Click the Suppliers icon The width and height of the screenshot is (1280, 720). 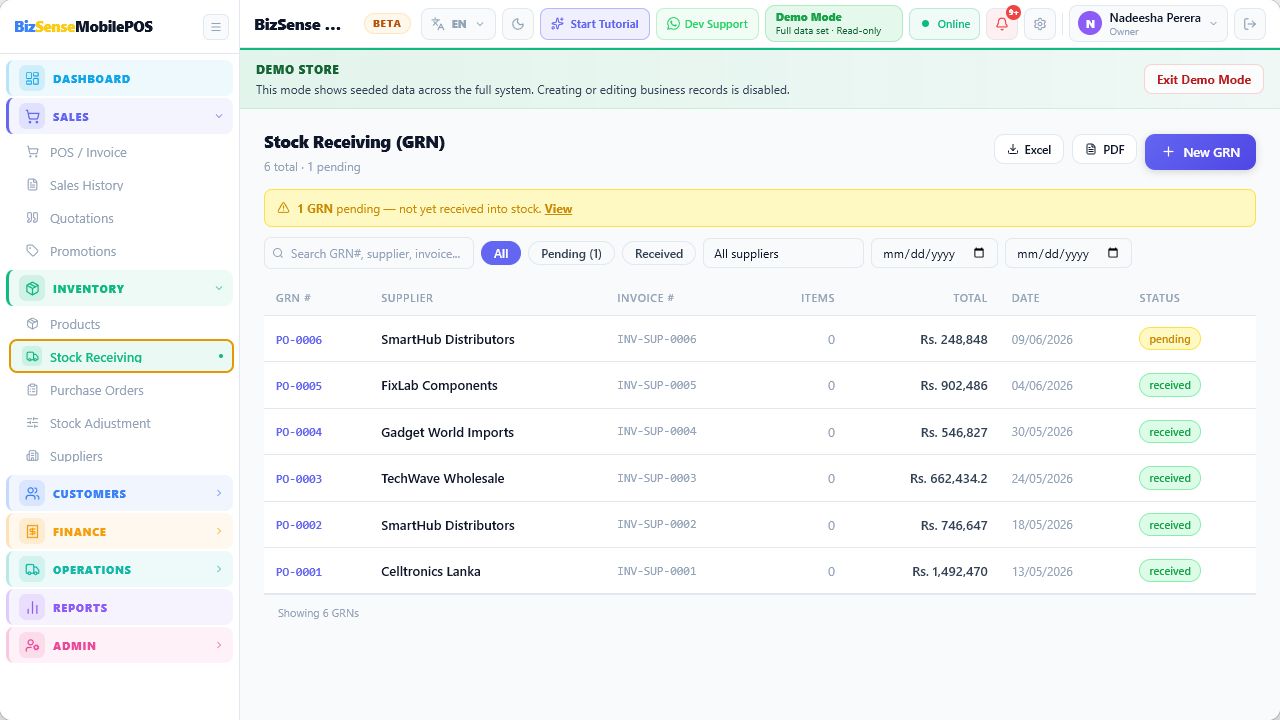coord(32,456)
